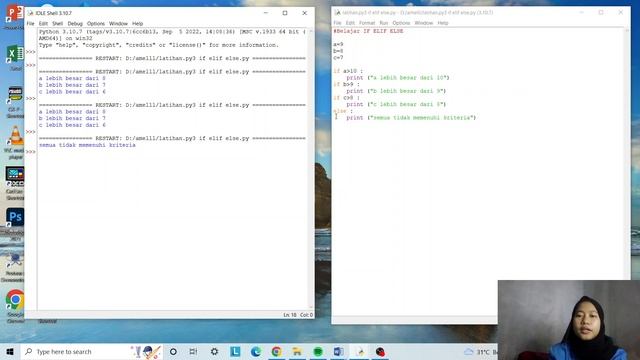The image size is (640, 360).
Task: Open Settings gear icon in taskbar
Action: [214, 351]
